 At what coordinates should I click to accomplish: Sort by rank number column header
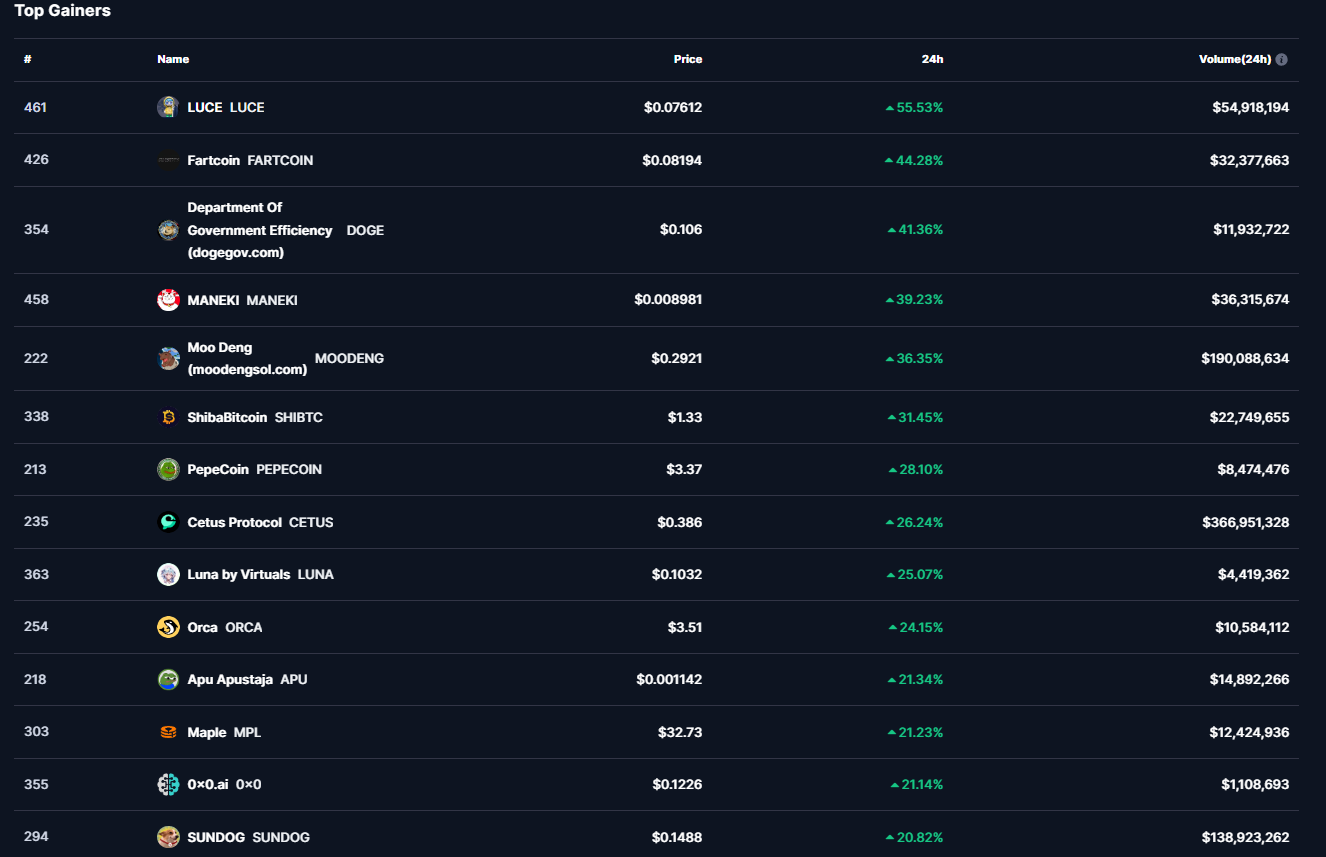28,59
